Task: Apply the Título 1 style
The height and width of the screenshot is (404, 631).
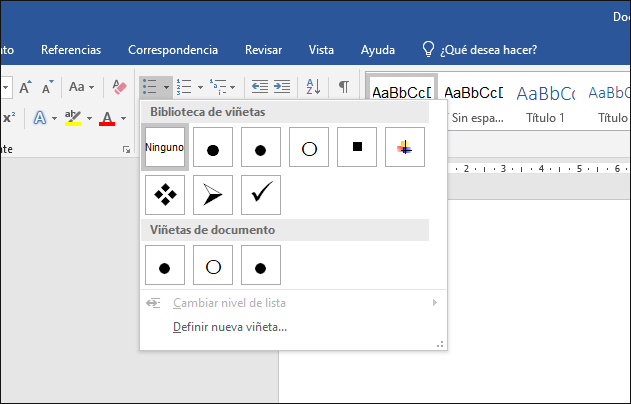Action: [x=545, y=100]
